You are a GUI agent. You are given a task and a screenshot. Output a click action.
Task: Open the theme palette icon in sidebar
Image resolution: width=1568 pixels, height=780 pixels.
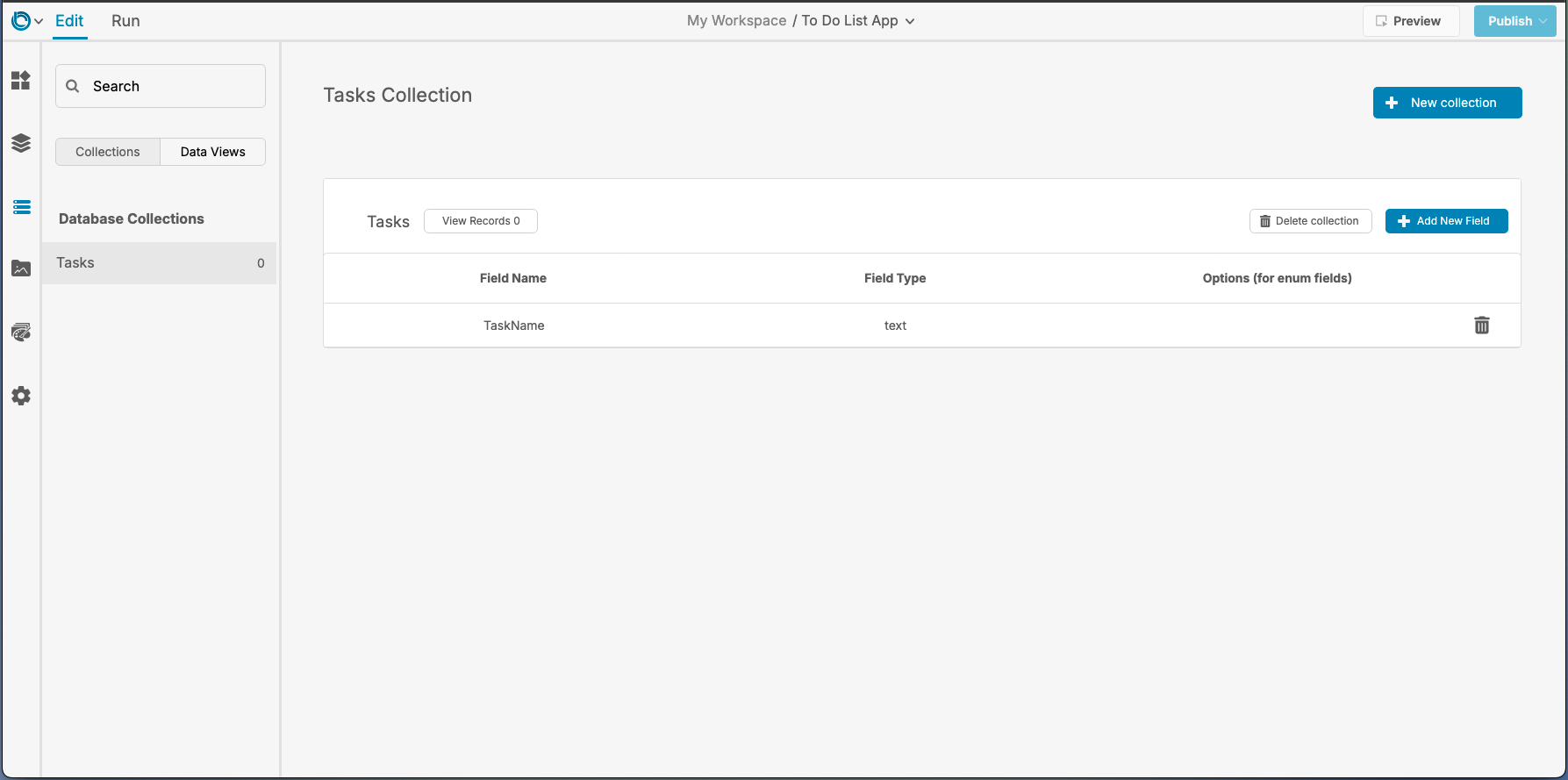point(21,332)
